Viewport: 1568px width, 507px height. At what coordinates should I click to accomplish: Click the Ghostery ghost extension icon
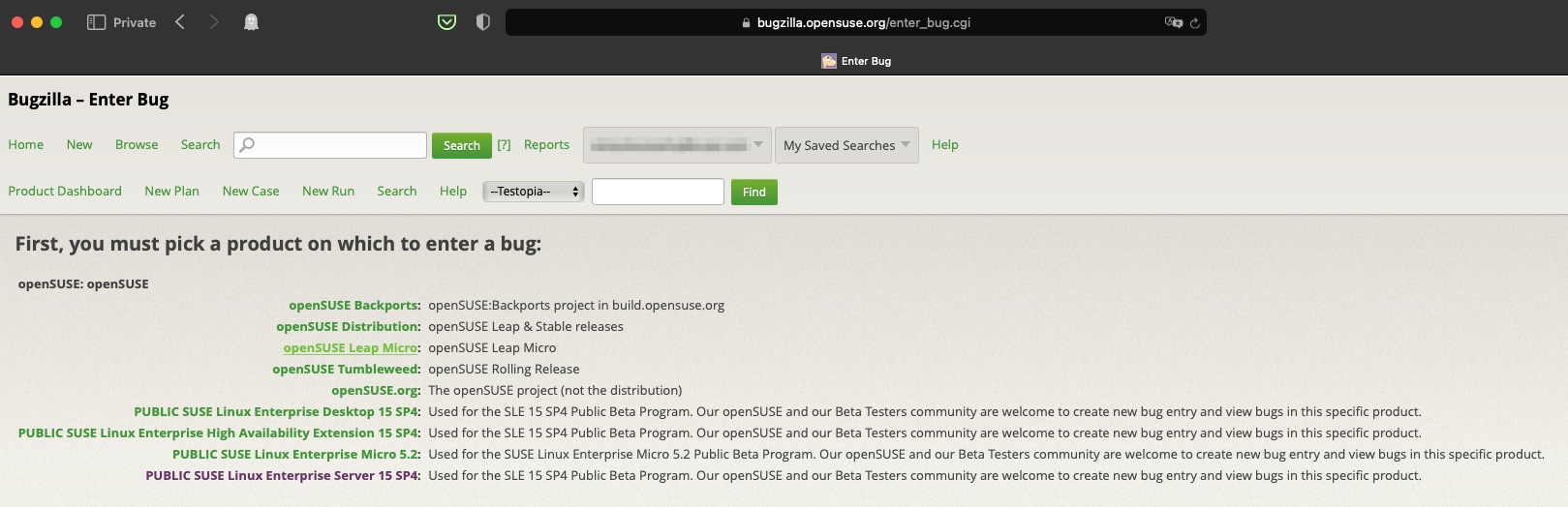251,22
